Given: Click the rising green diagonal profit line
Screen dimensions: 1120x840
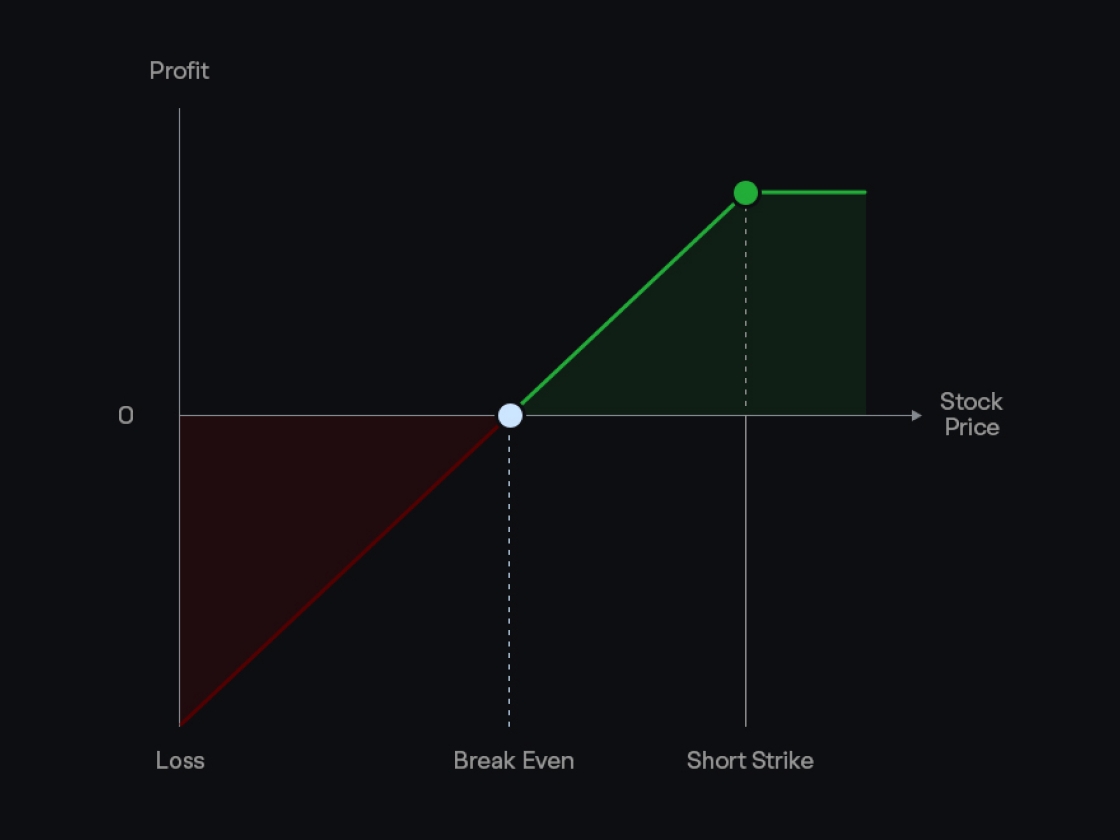Looking at the screenshot, I should 628,303.
